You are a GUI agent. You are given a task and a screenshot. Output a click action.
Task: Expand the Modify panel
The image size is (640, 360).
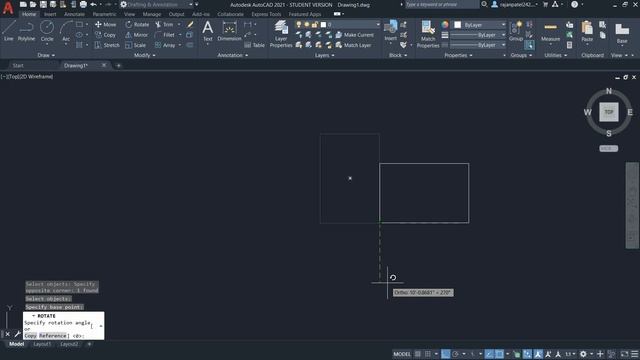[144, 55]
